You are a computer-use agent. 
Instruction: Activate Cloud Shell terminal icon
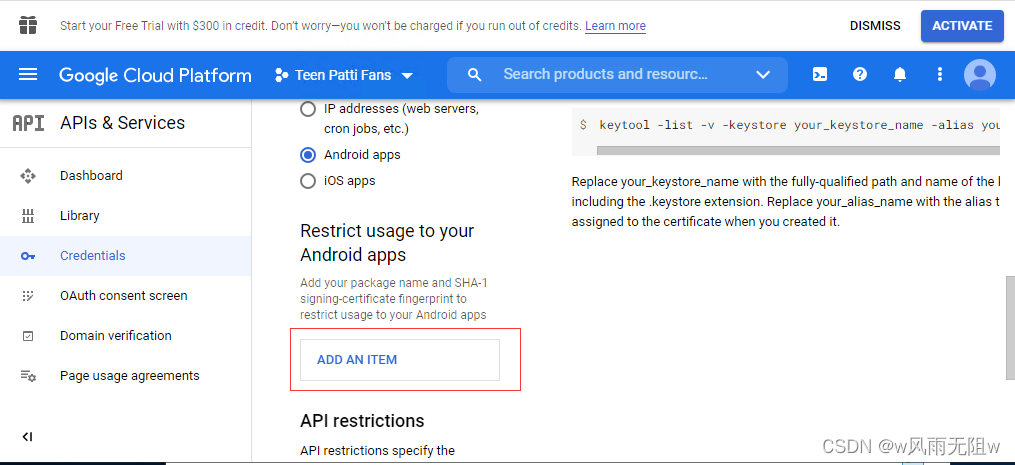(819, 75)
